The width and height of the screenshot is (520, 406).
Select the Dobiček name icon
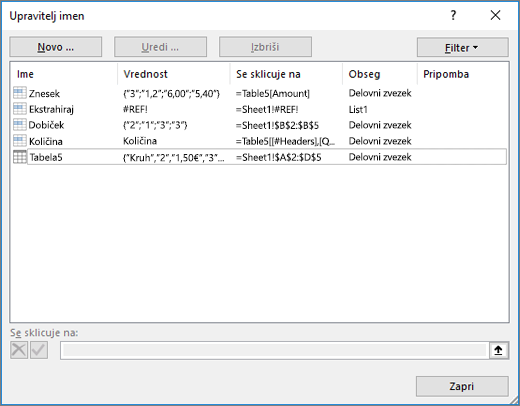(x=20, y=125)
